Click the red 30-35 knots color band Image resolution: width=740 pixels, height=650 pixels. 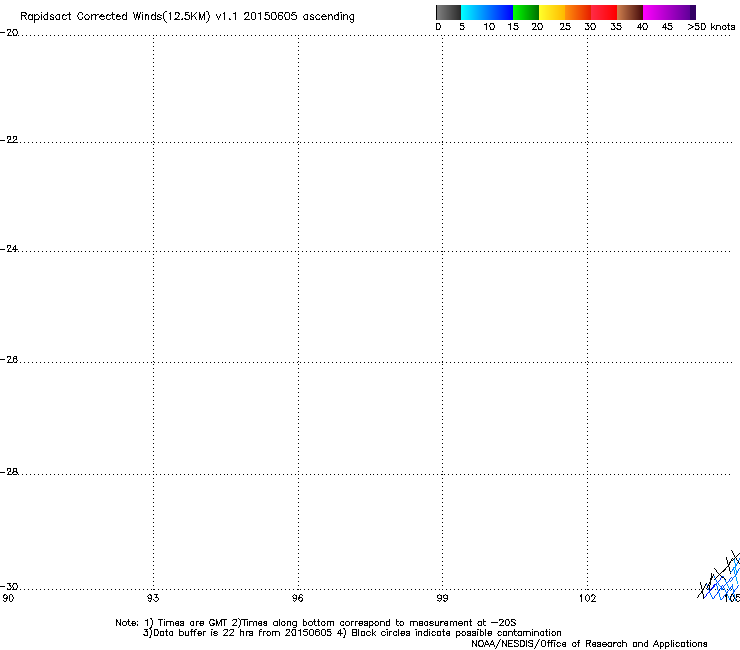[x=604, y=12]
